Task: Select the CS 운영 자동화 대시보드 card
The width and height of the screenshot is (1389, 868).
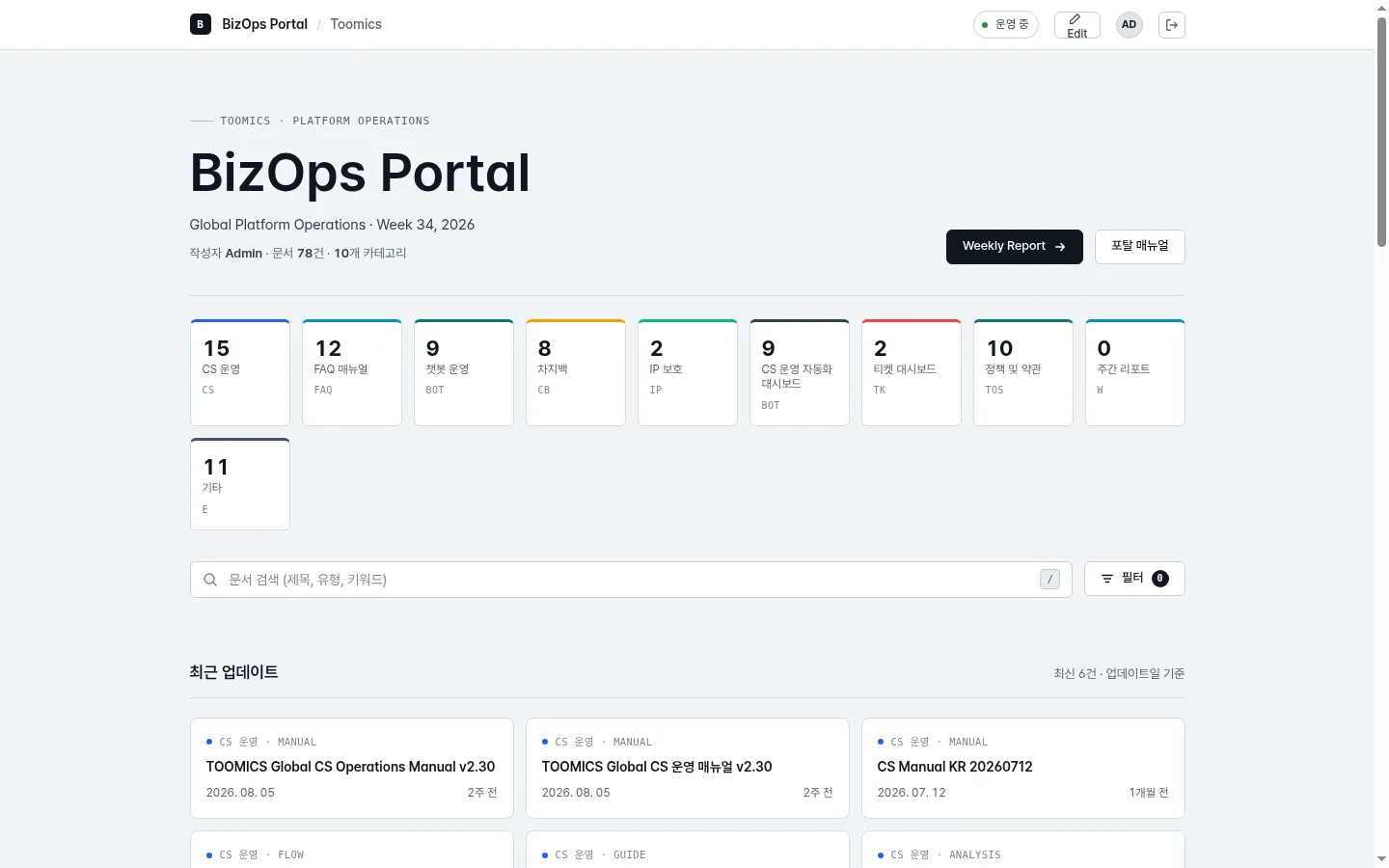Action: tap(800, 372)
